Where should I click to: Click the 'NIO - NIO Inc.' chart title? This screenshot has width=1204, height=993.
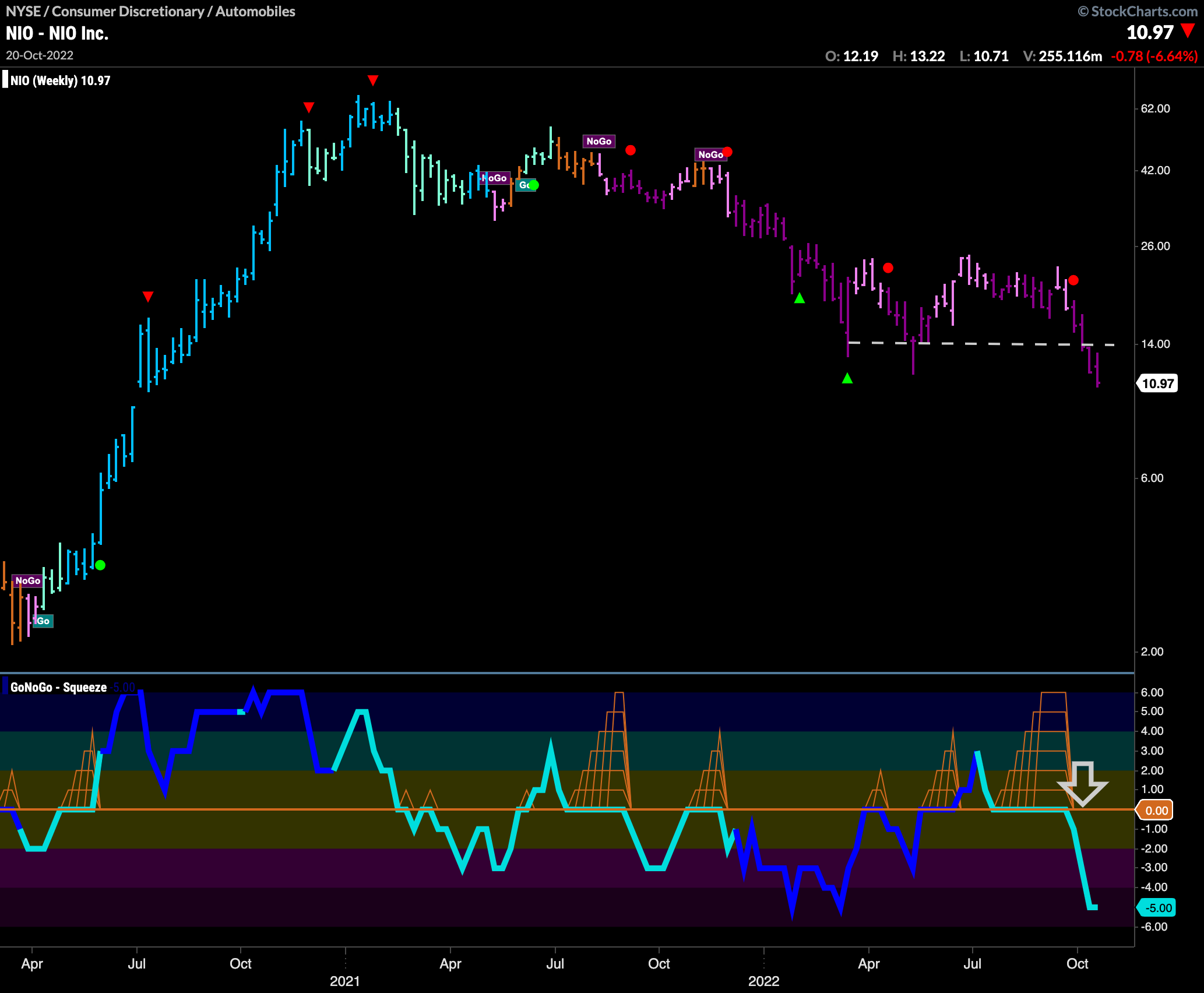pos(57,33)
